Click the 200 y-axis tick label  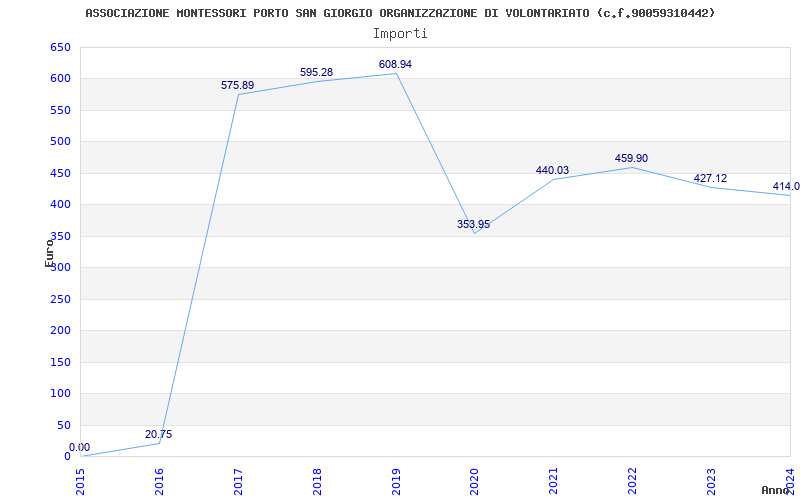(x=60, y=331)
